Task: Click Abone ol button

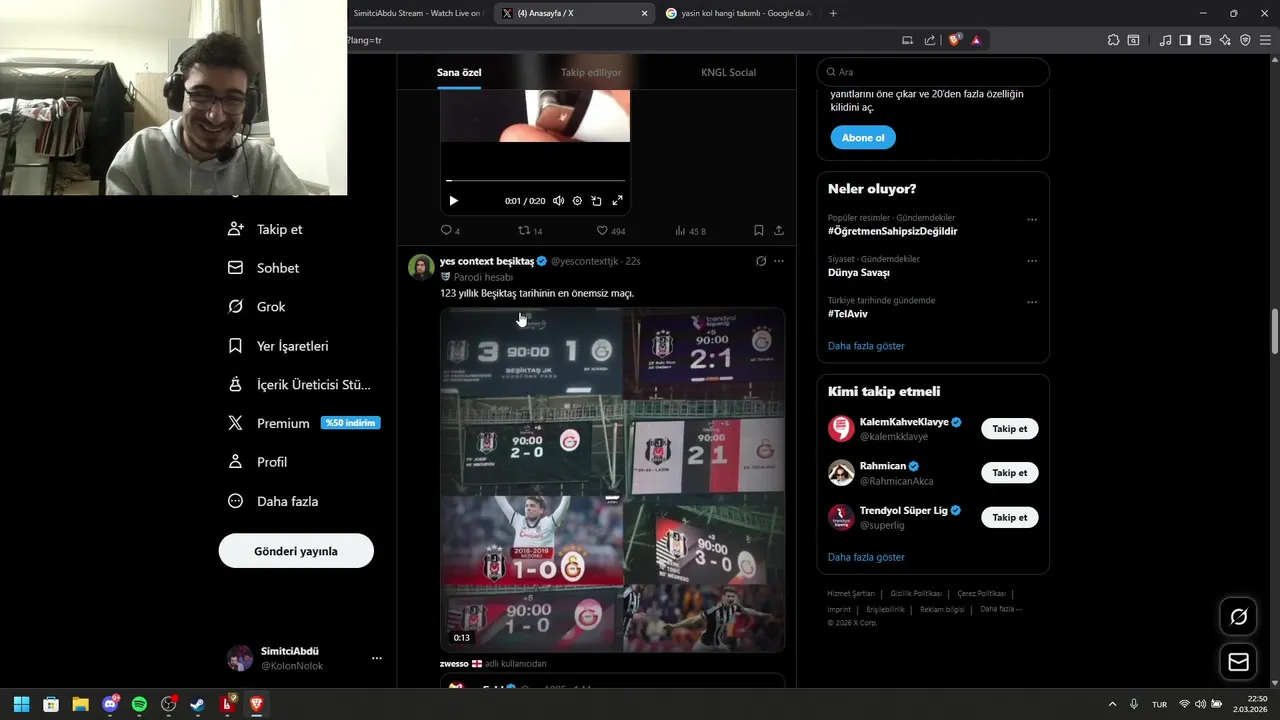Action: coord(862,138)
